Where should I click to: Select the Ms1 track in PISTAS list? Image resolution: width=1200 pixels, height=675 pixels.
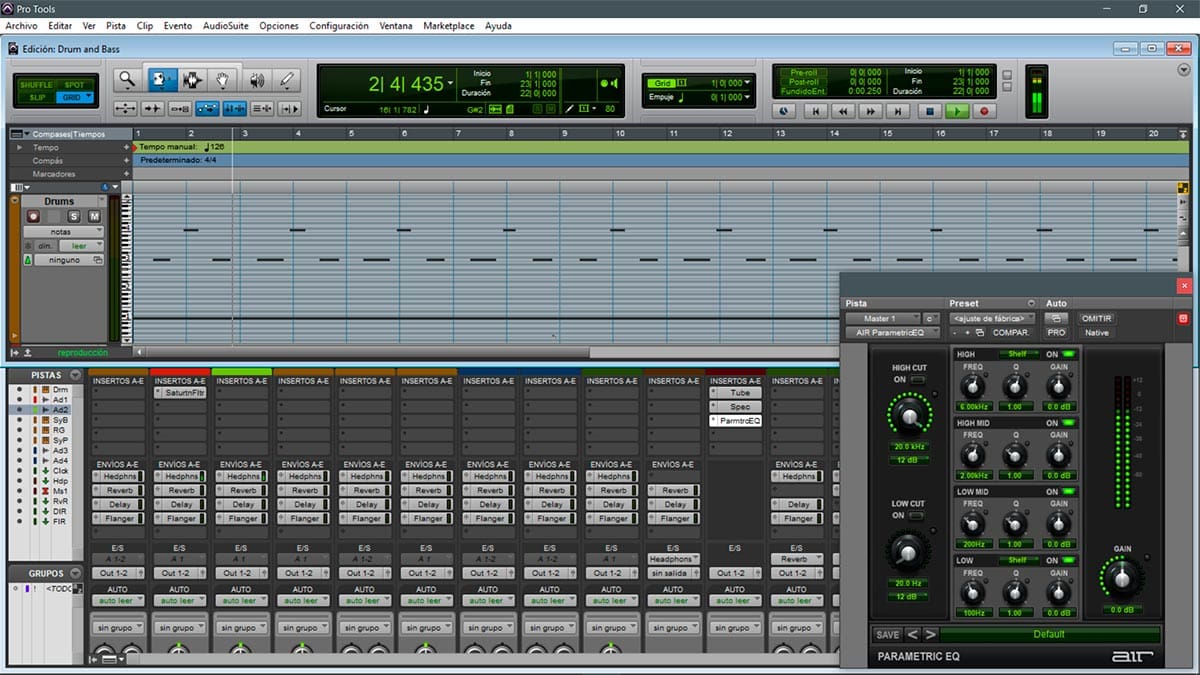click(59, 491)
